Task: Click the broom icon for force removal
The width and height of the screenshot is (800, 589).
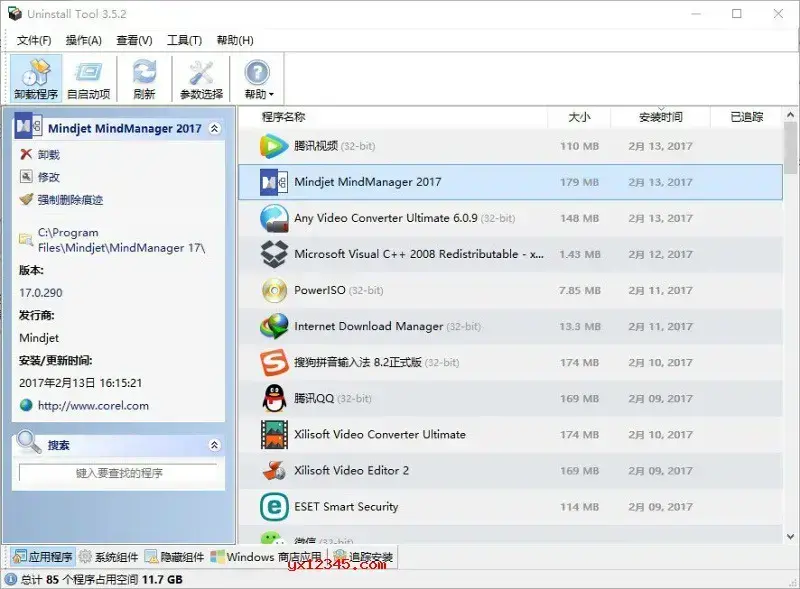Action: (26, 199)
